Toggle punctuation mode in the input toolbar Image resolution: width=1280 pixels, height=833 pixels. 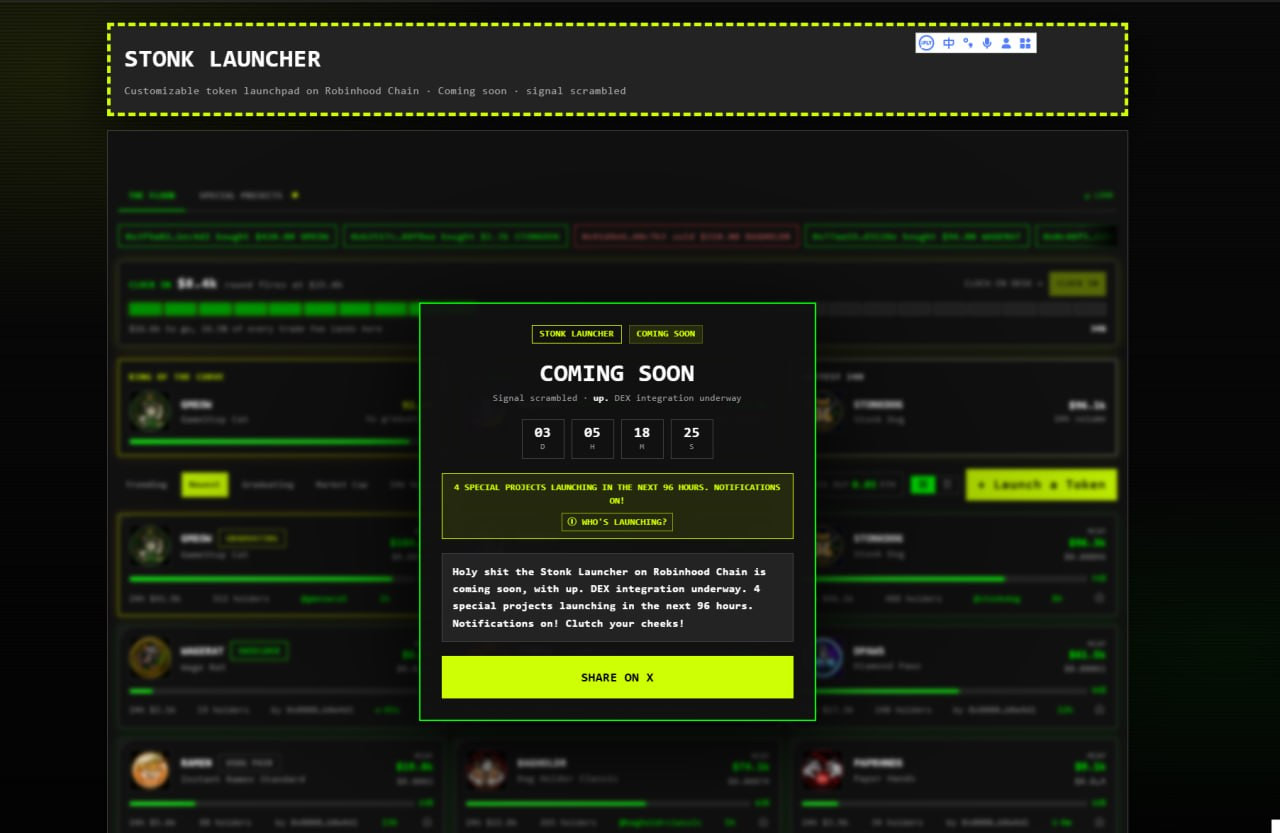[x=968, y=43]
